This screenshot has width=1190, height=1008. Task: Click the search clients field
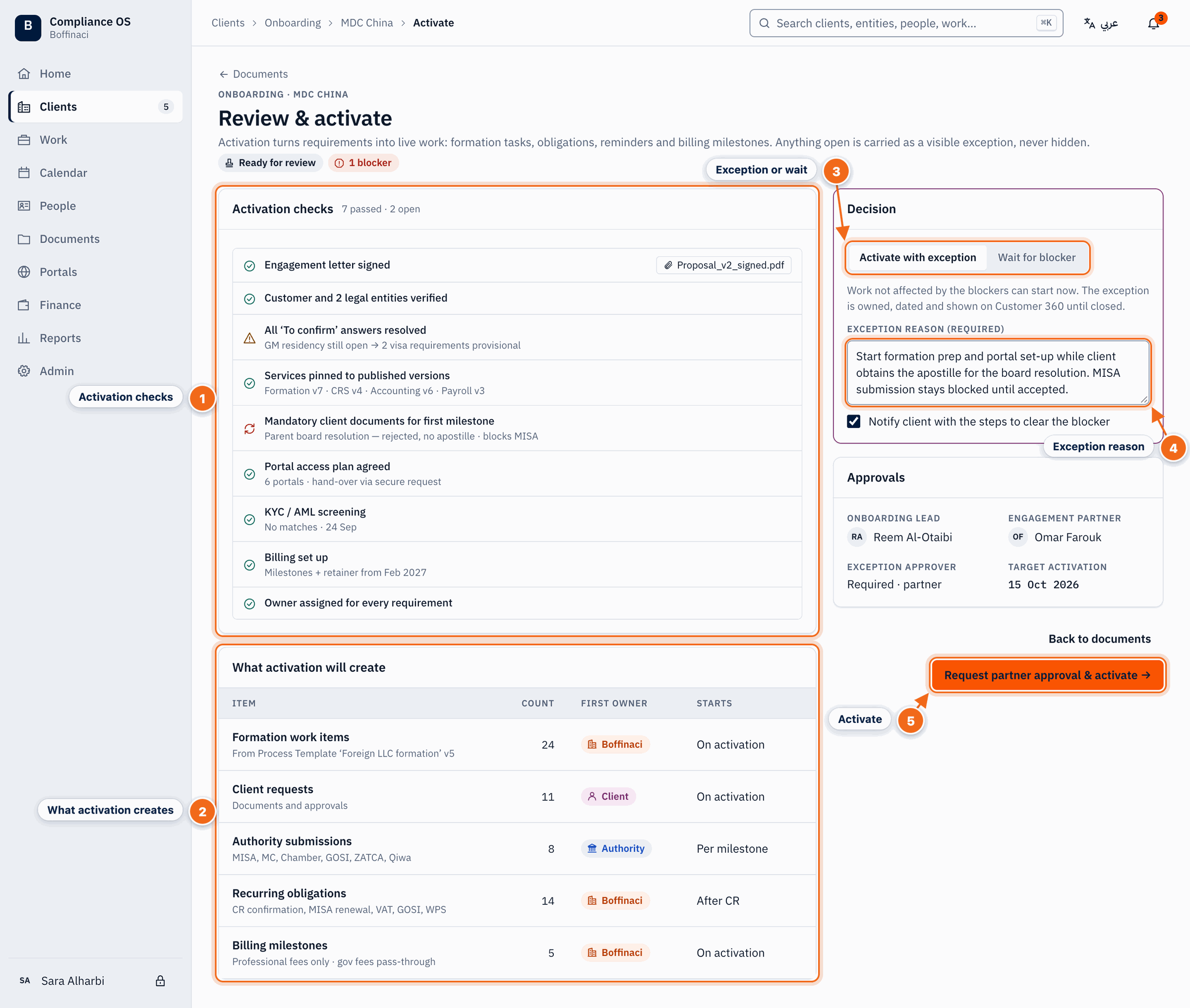(905, 23)
